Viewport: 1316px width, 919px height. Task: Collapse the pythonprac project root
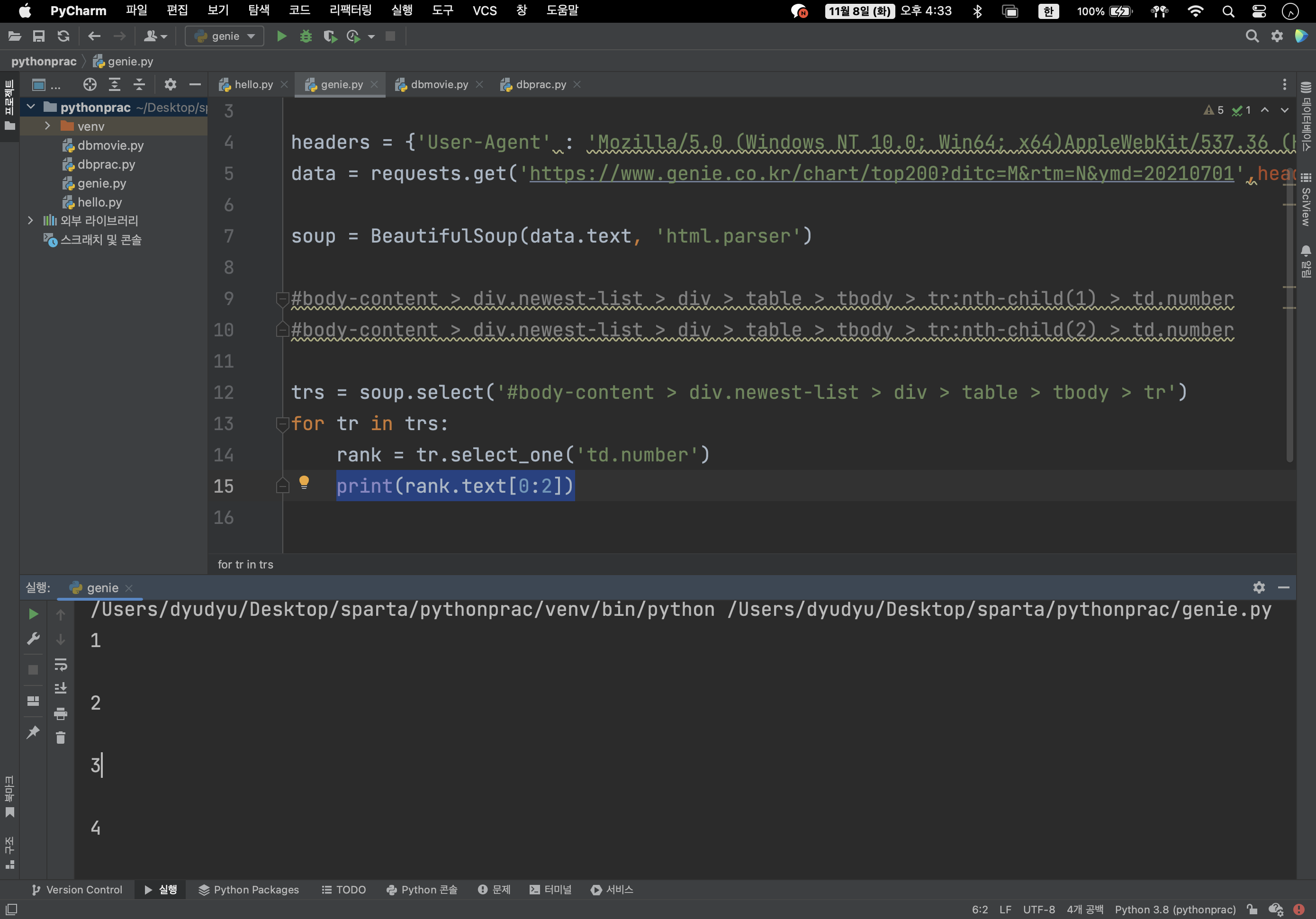(31, 107)
